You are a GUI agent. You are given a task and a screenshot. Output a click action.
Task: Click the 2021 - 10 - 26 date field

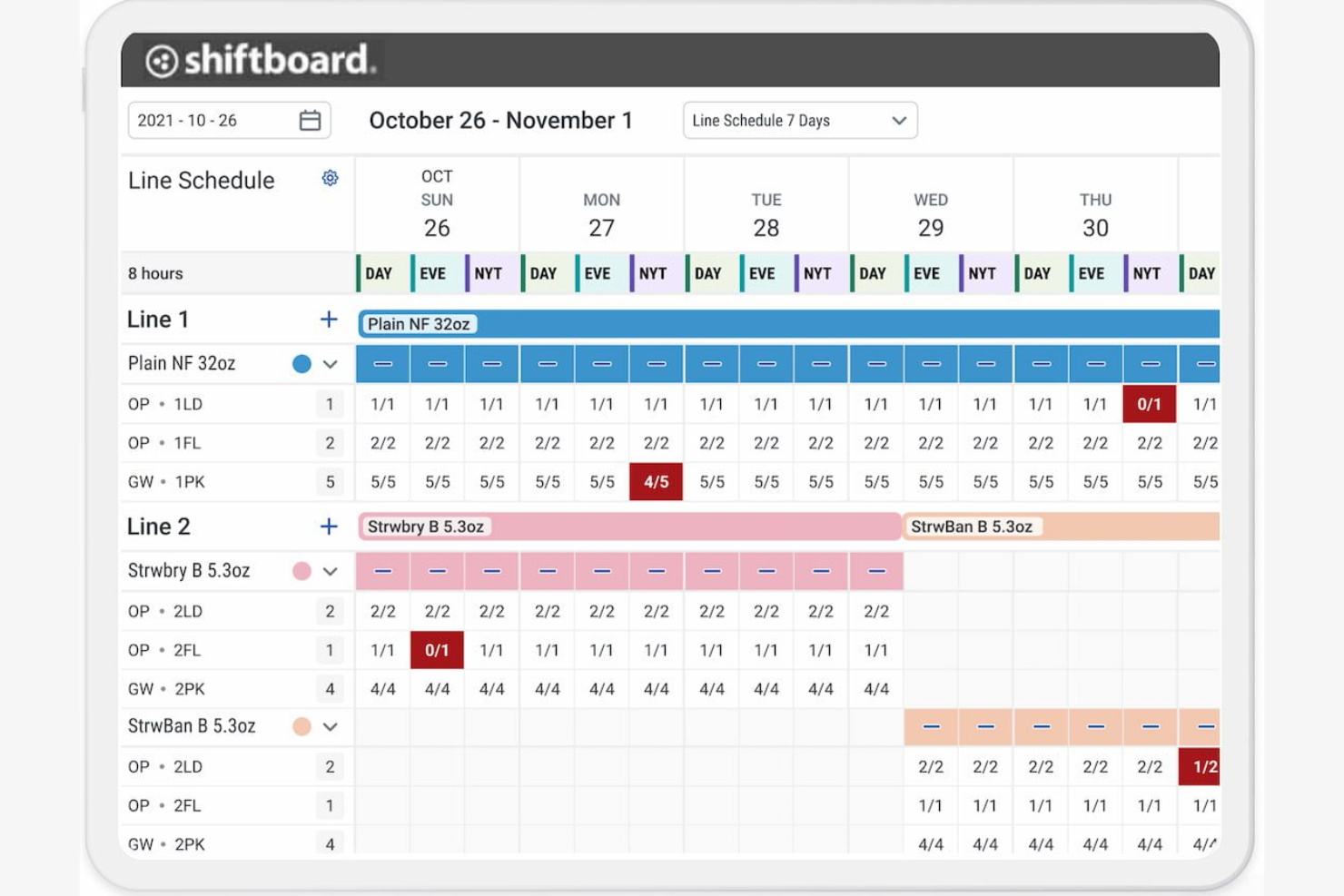[229, 120]
